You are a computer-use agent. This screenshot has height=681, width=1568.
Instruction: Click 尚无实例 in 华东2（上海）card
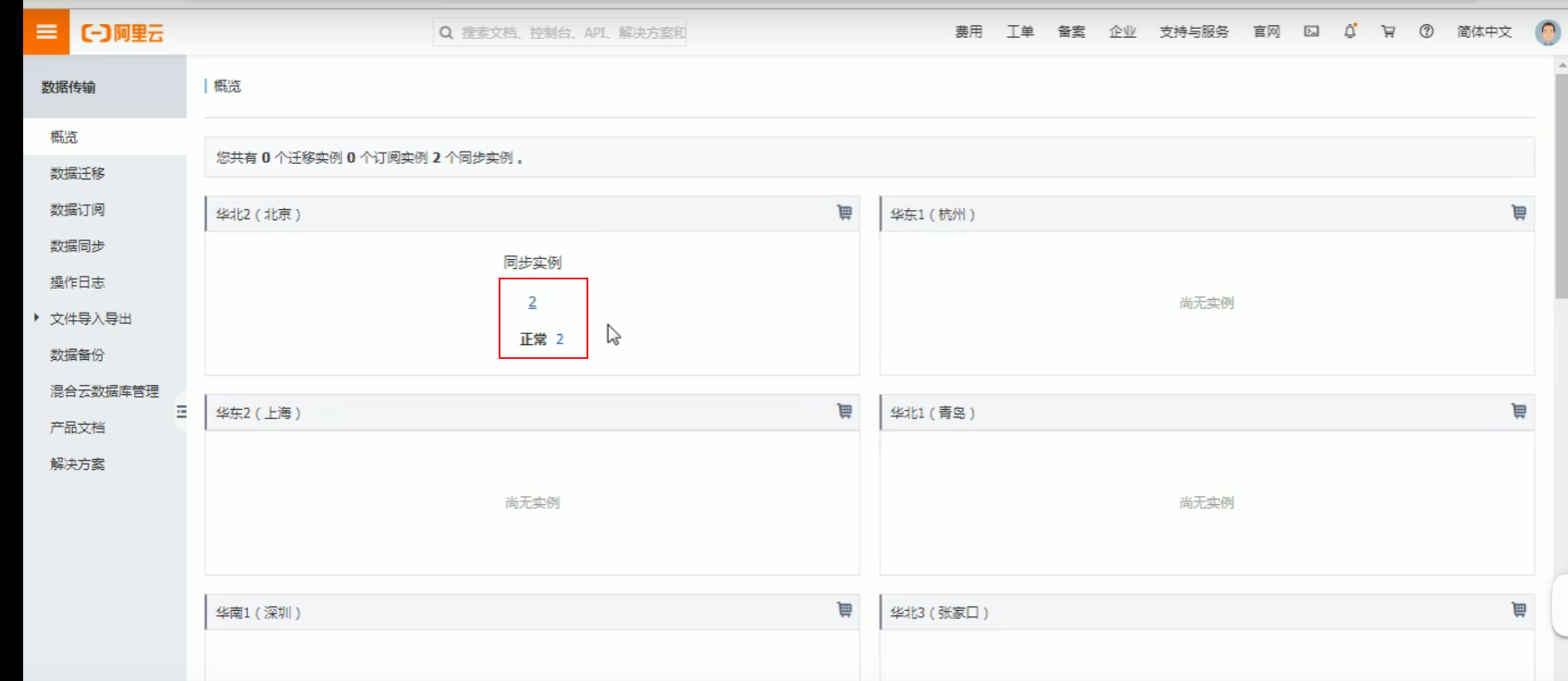click(532, 502)
